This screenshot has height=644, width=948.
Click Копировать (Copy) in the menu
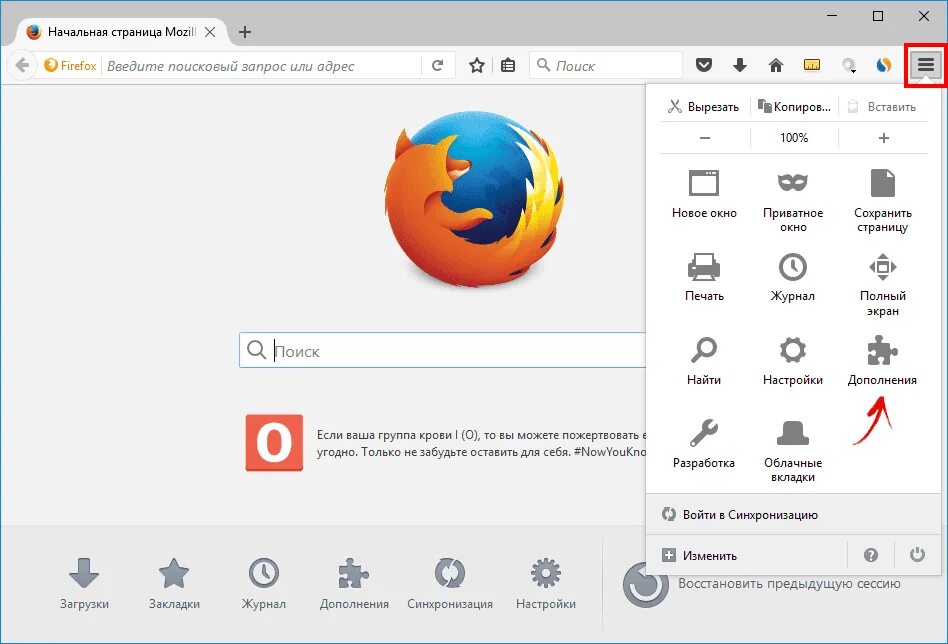(x=794, y=107)
